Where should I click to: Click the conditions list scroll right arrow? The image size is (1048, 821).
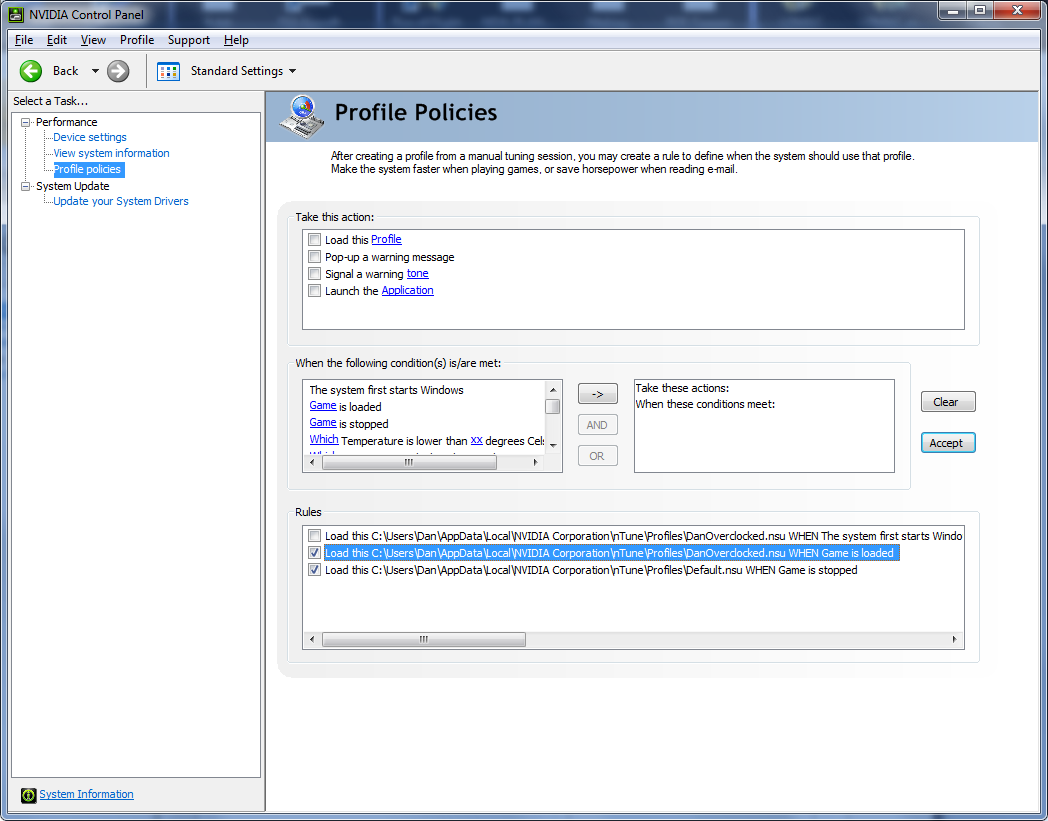click(x=535, y=463)
